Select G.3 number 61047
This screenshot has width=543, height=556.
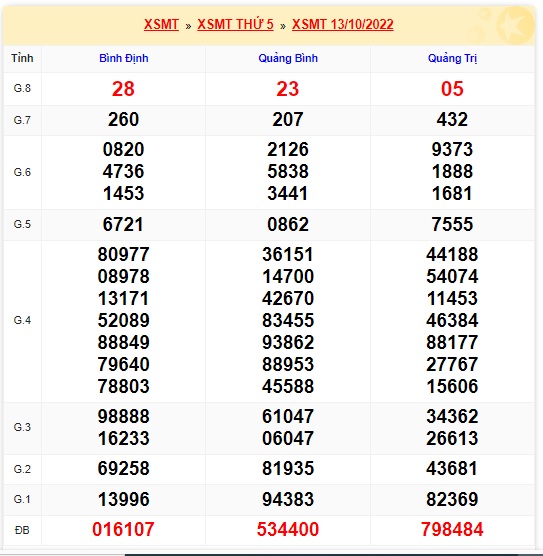[288, 417]
